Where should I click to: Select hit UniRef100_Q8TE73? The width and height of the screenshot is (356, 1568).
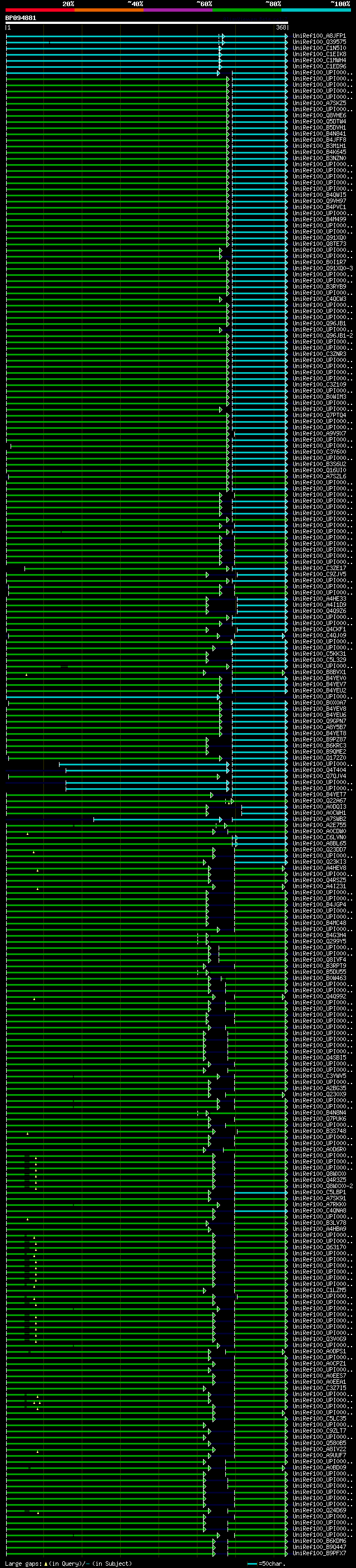[319, 244]
